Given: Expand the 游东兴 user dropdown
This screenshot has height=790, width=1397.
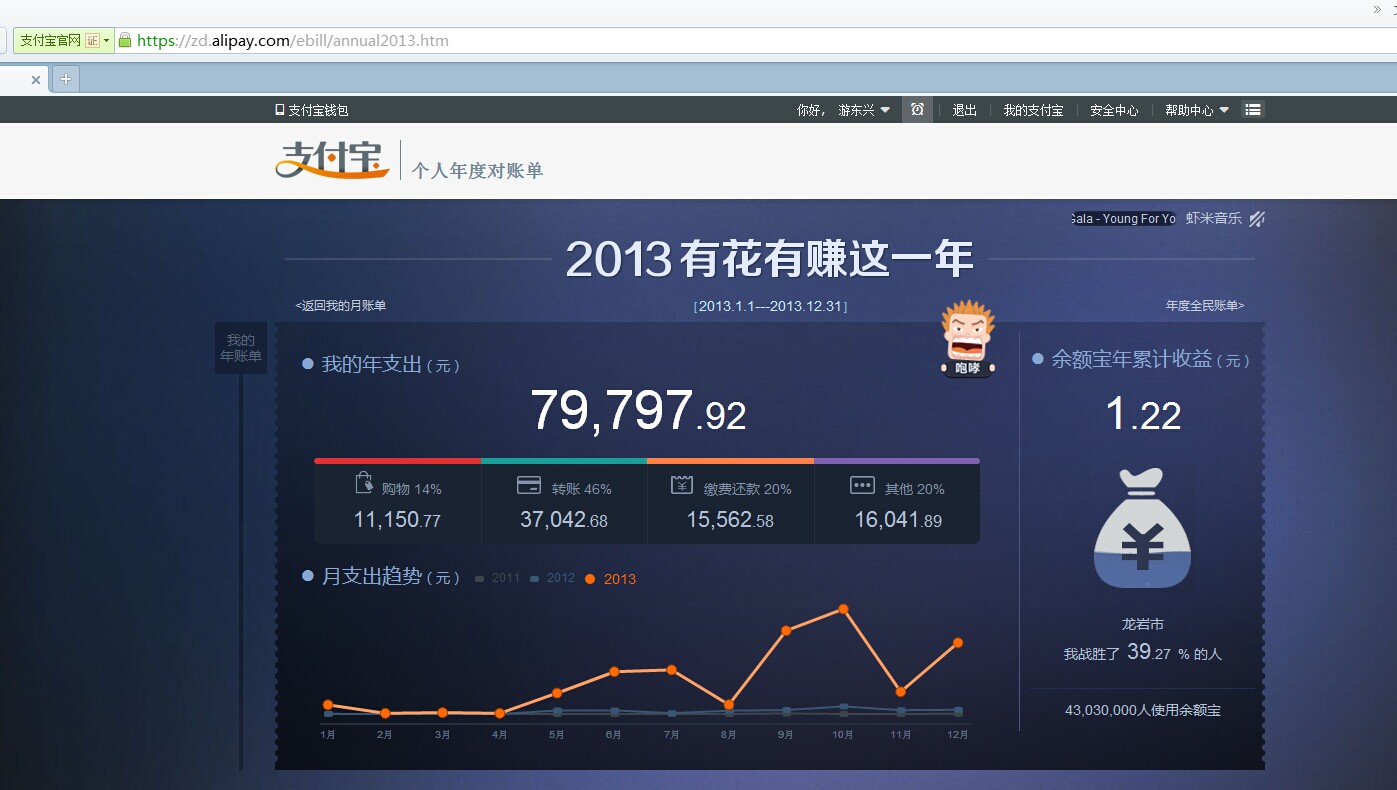Looking at the screenshot, I should click(x=885, y=111).
